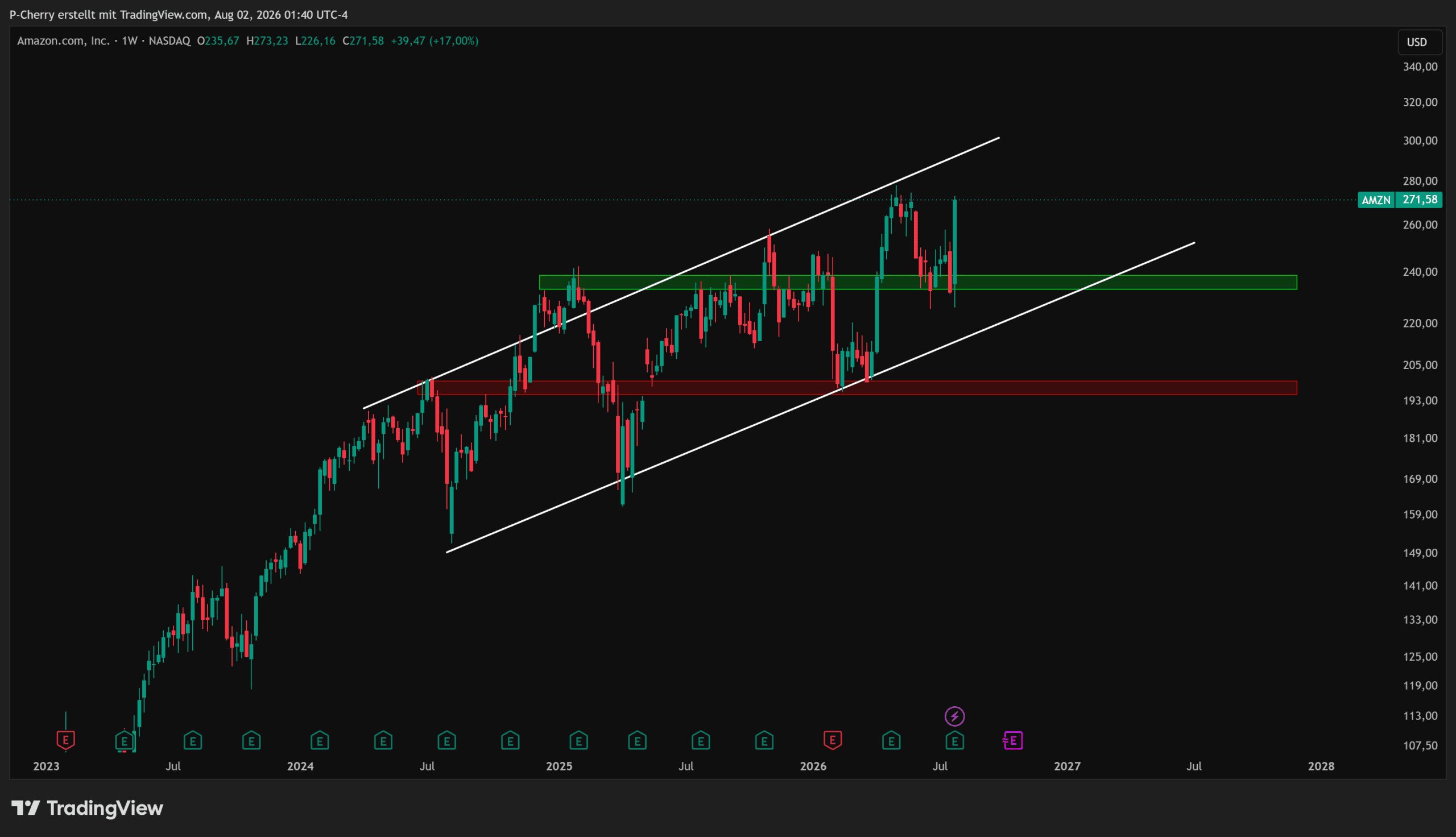This screenshot has height=837, width=1456.
Task: Click the 125,00 price axis label
Action: pyautogui.click(x=1420, y=657)
